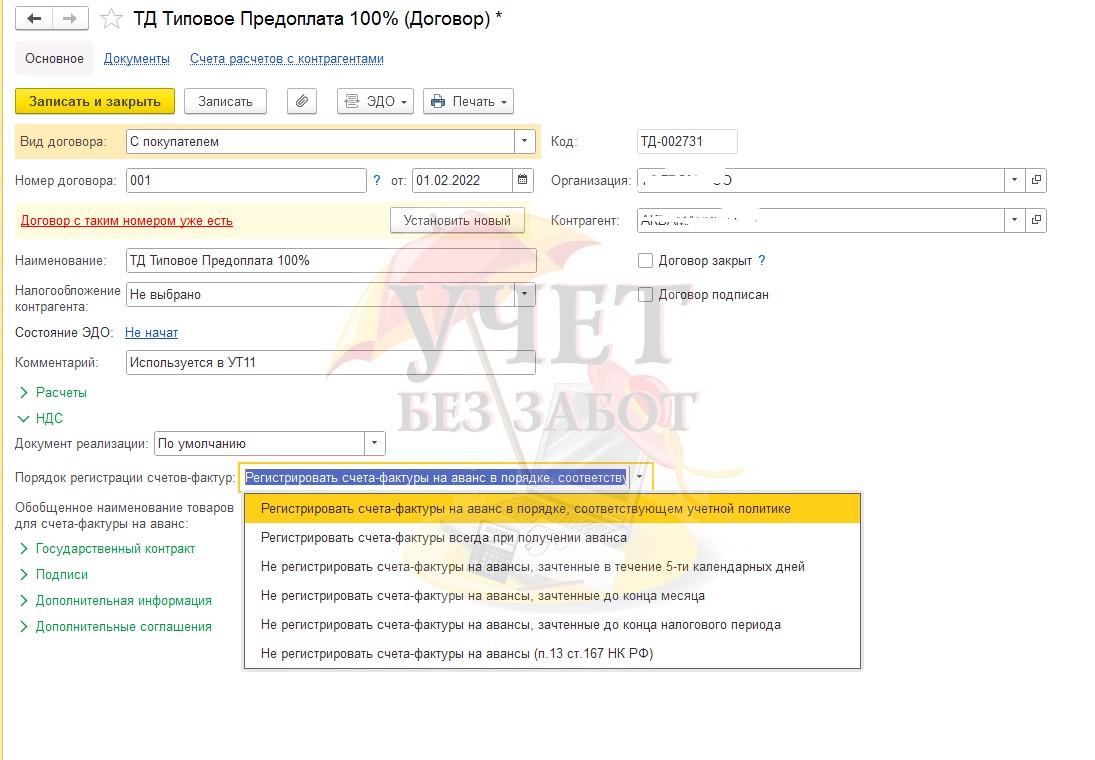Choose option п.13 ст.167 НК РФ
Screen dimensions: 1095x760
[x=552, y=654]
